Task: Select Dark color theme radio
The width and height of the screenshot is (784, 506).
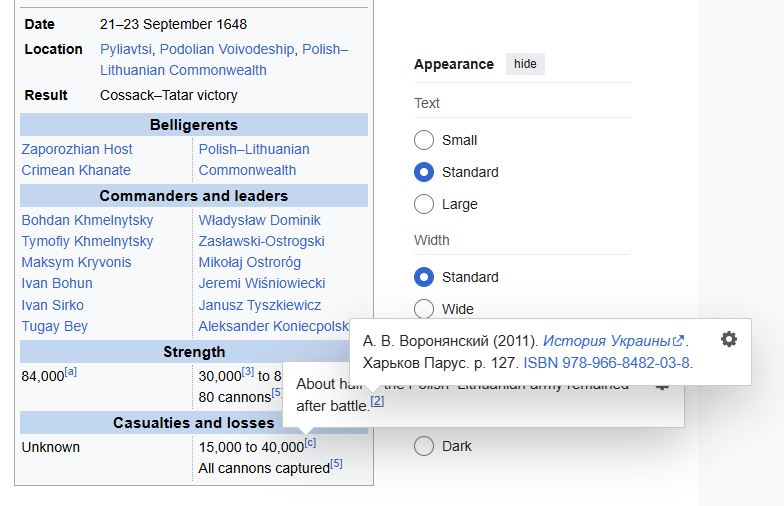Action: (424, 446)
